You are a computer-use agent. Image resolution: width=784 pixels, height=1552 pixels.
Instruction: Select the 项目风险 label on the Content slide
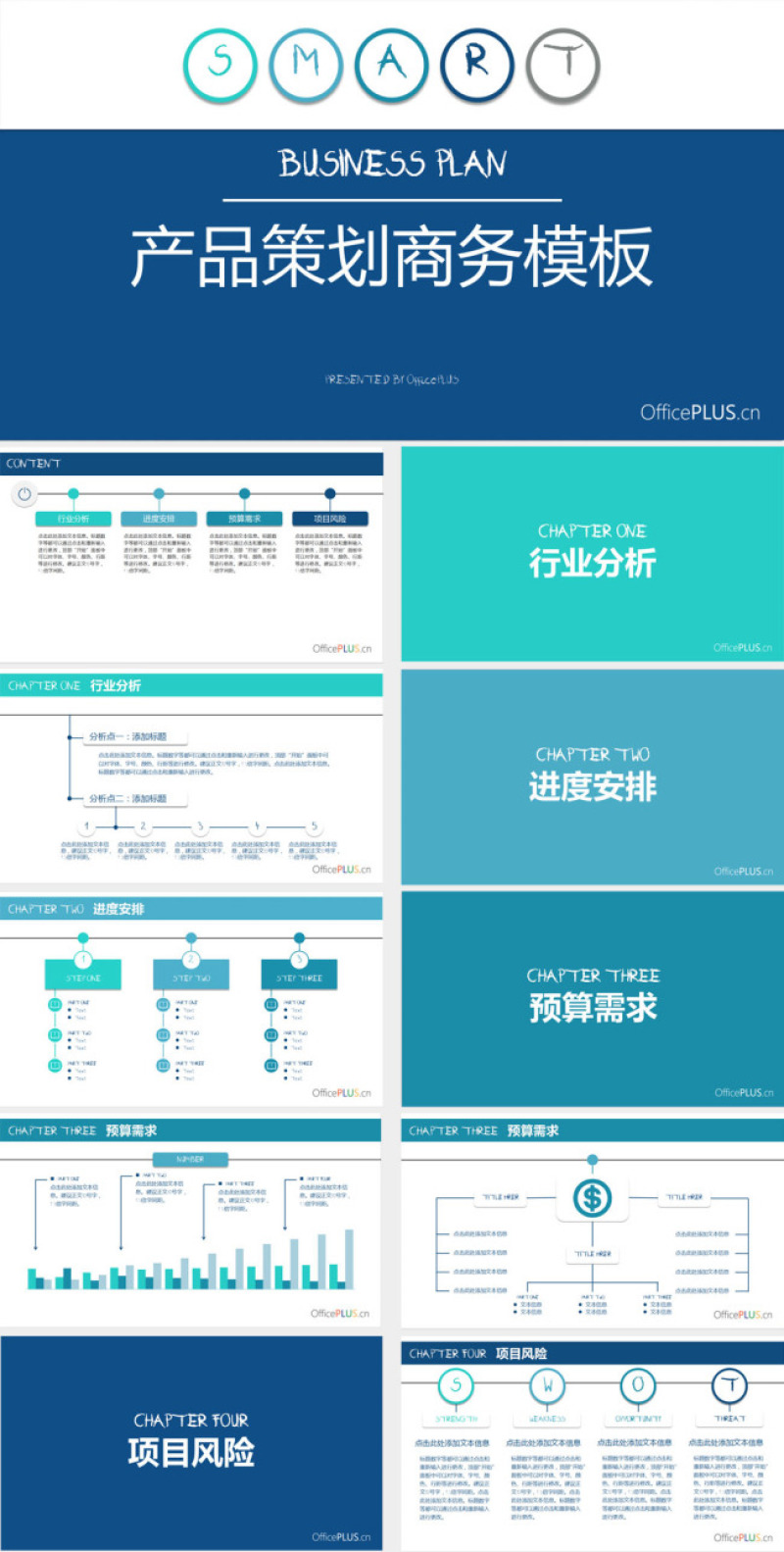coord(329,519)
